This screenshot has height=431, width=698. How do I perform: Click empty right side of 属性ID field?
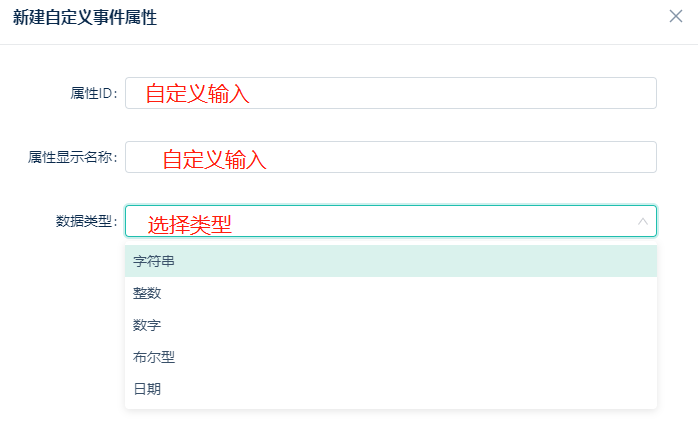(x=490, y=93)
